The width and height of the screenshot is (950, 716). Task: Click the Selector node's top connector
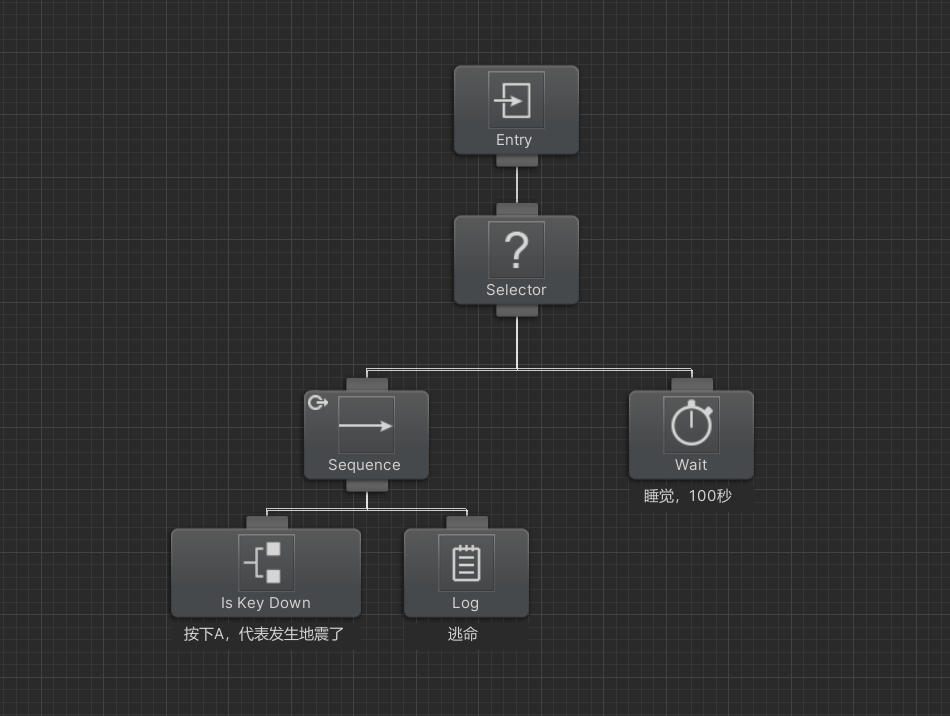click(517, 210)
